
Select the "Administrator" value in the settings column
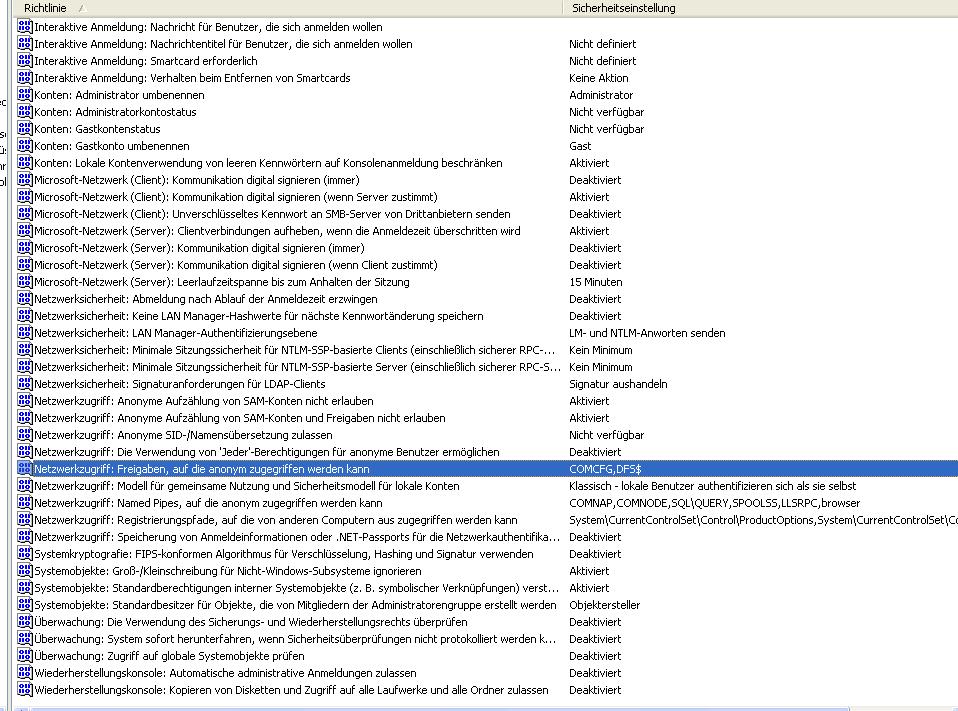pyautogui.click(x=601, y=95)
